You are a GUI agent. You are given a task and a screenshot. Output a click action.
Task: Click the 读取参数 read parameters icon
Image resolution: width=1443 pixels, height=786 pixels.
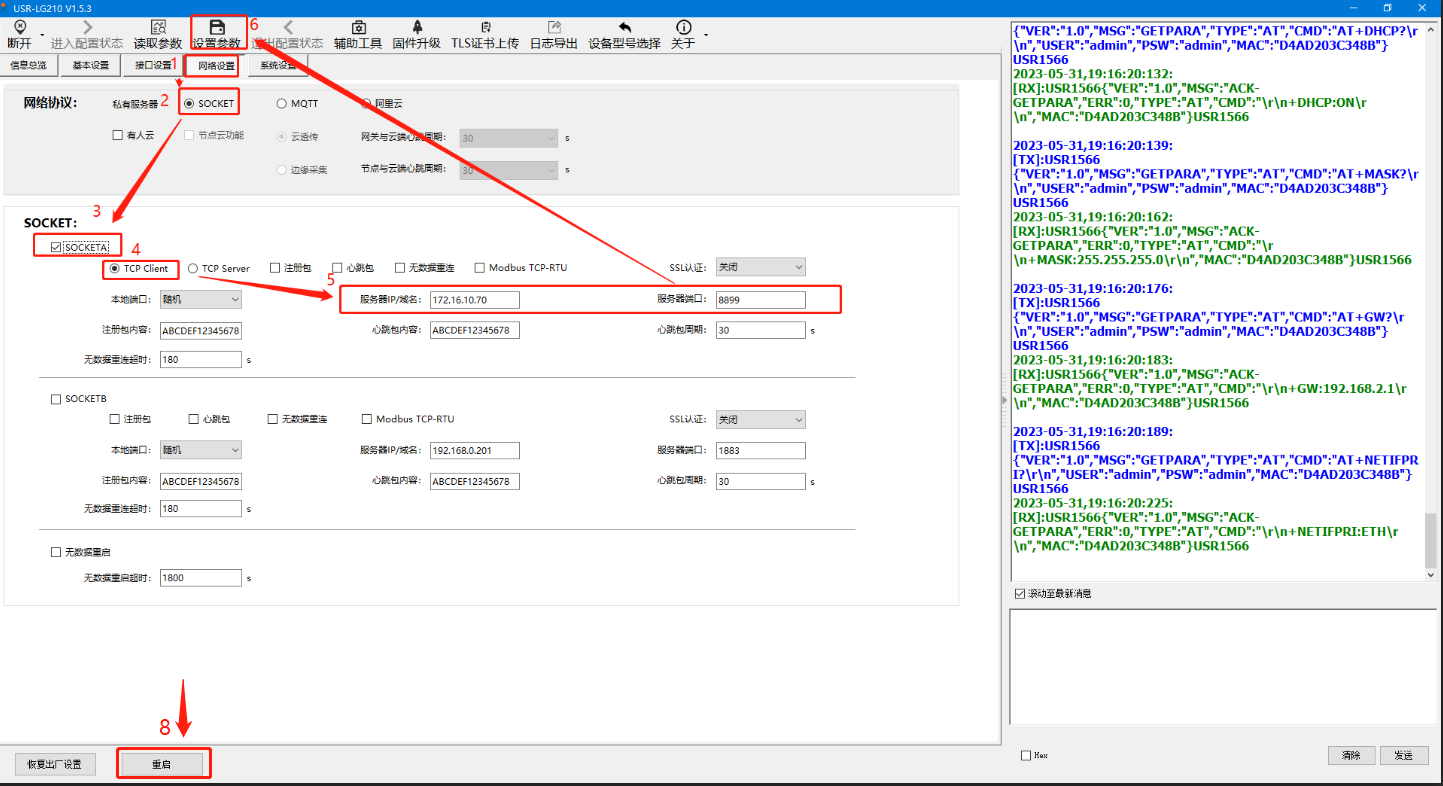(158, 27)
